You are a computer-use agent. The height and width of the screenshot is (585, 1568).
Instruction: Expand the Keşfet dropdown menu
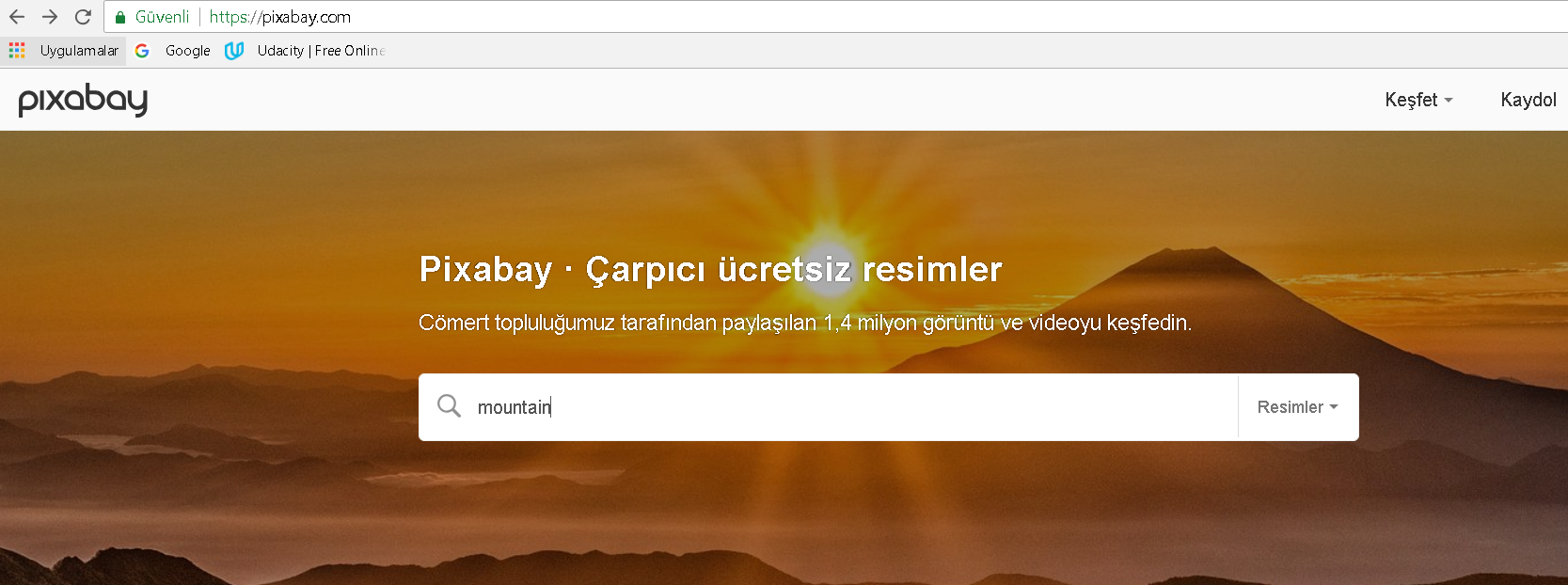coord(1418,100)
